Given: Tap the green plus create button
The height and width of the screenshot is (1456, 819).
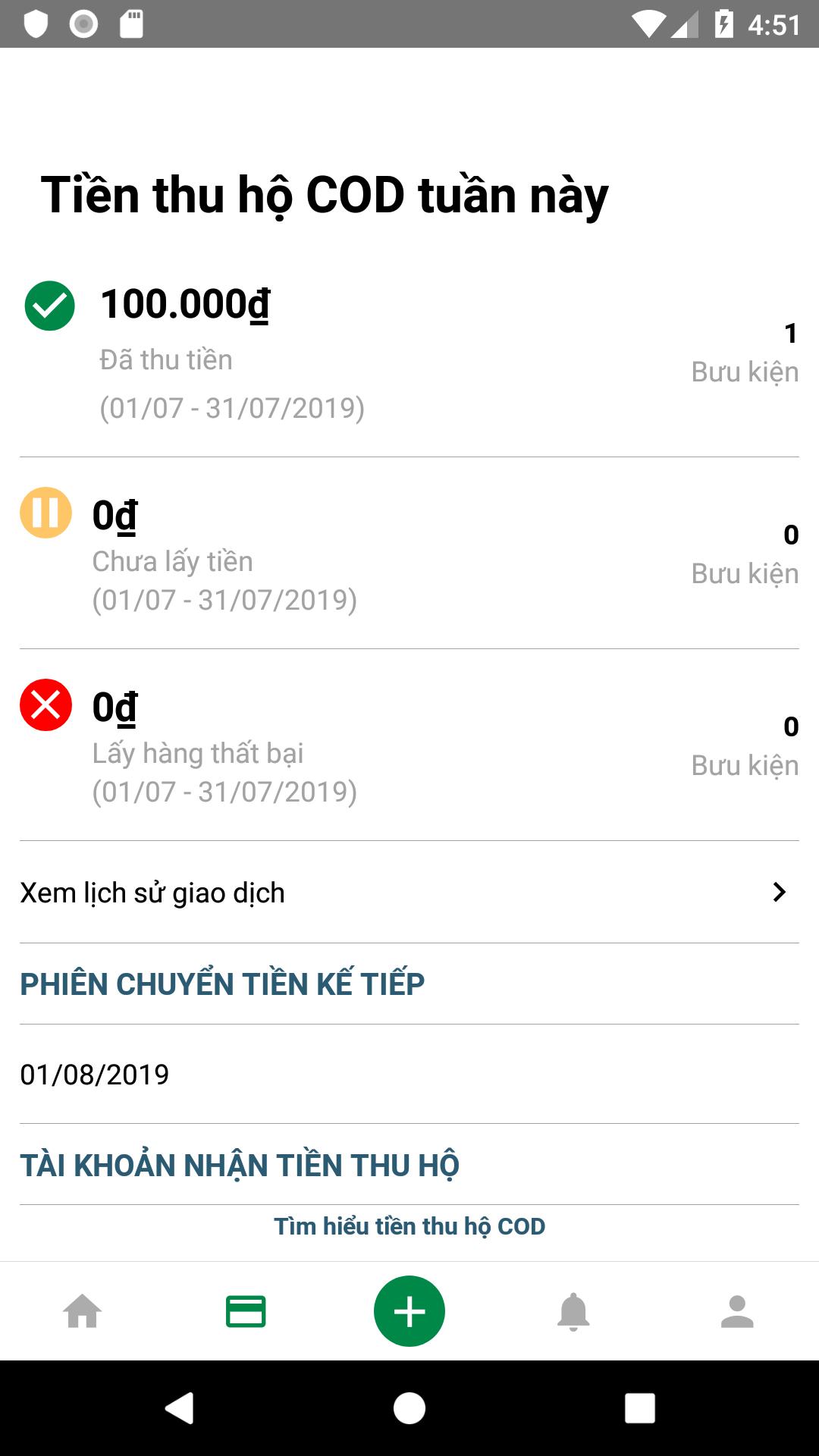Looking at the screenshot, I should [x=409, y=1311].
